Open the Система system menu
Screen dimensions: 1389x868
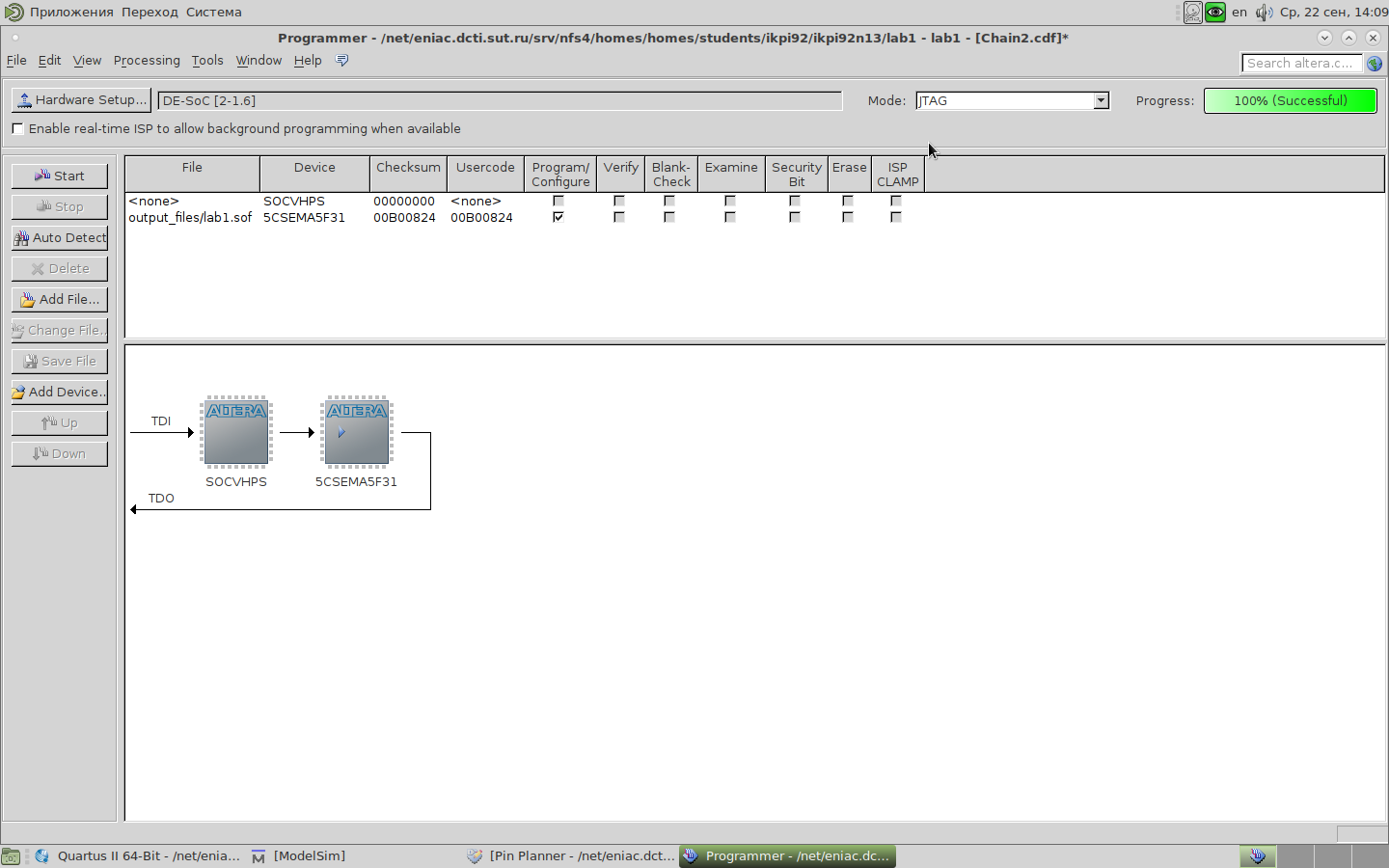pyautogui.click(x=214, y=12)
